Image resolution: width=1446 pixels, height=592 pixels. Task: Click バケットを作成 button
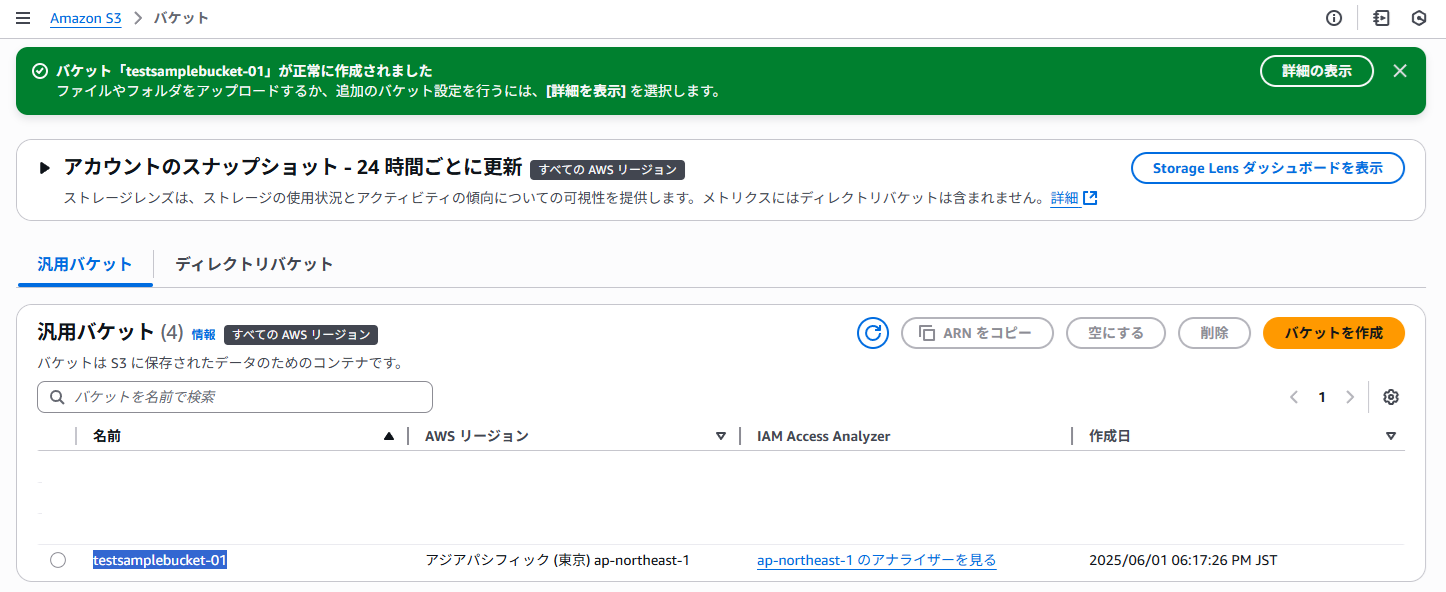(x=1334, y=333)
